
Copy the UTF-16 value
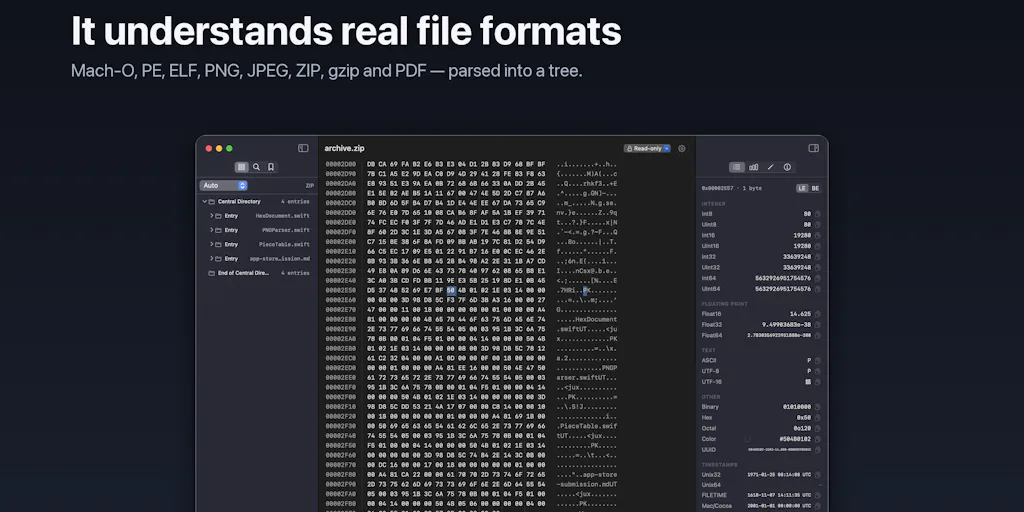[818, 381]
